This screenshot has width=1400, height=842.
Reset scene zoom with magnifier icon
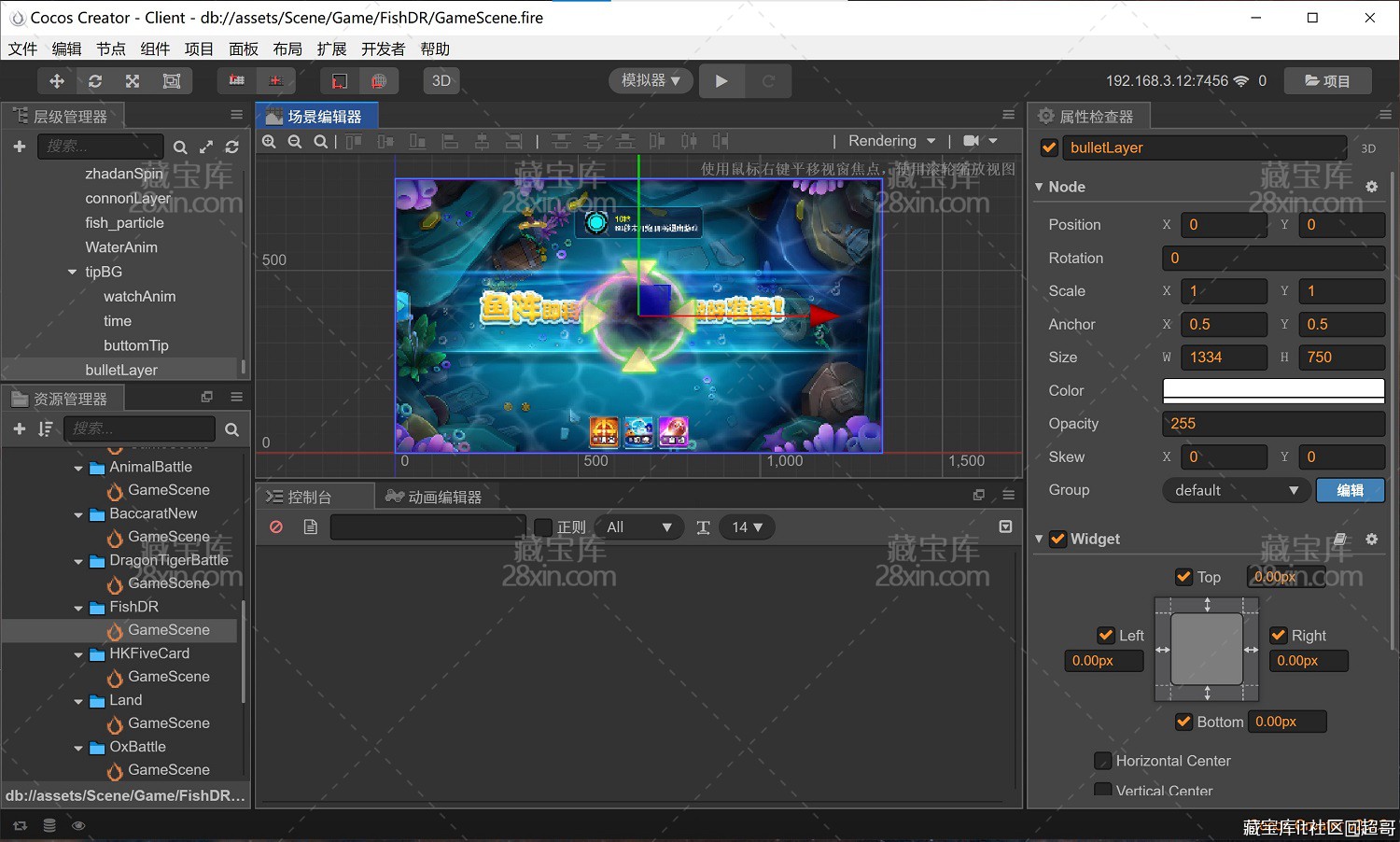[320, 141]
